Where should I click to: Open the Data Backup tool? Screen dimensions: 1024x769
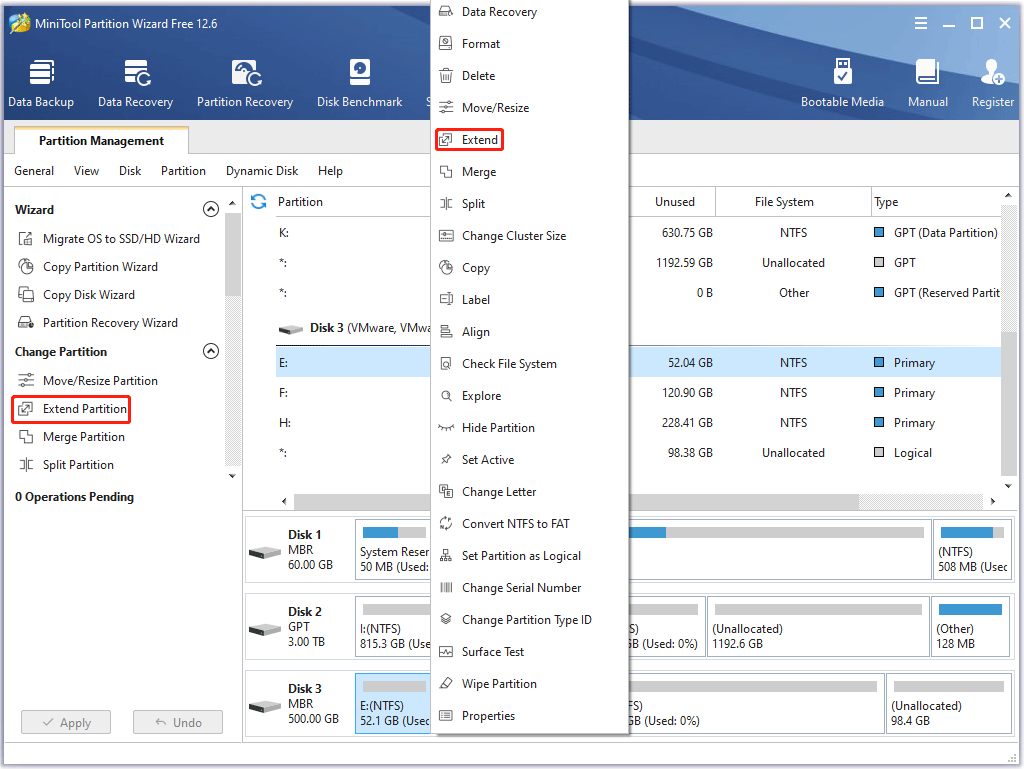pos(40,83)
